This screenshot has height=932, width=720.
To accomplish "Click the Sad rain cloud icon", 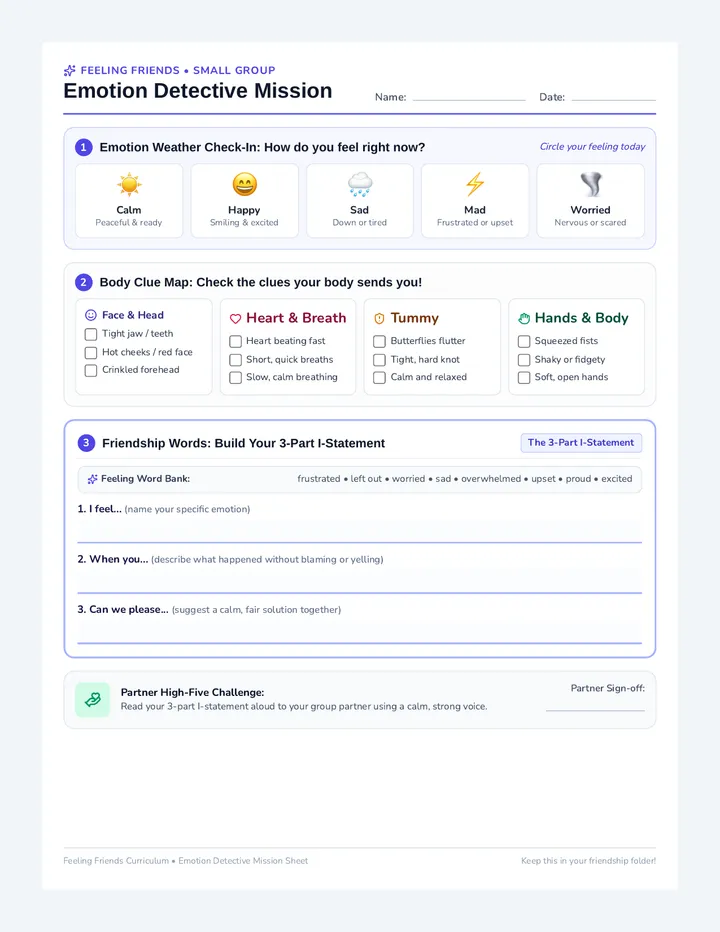I will point(360,185).
